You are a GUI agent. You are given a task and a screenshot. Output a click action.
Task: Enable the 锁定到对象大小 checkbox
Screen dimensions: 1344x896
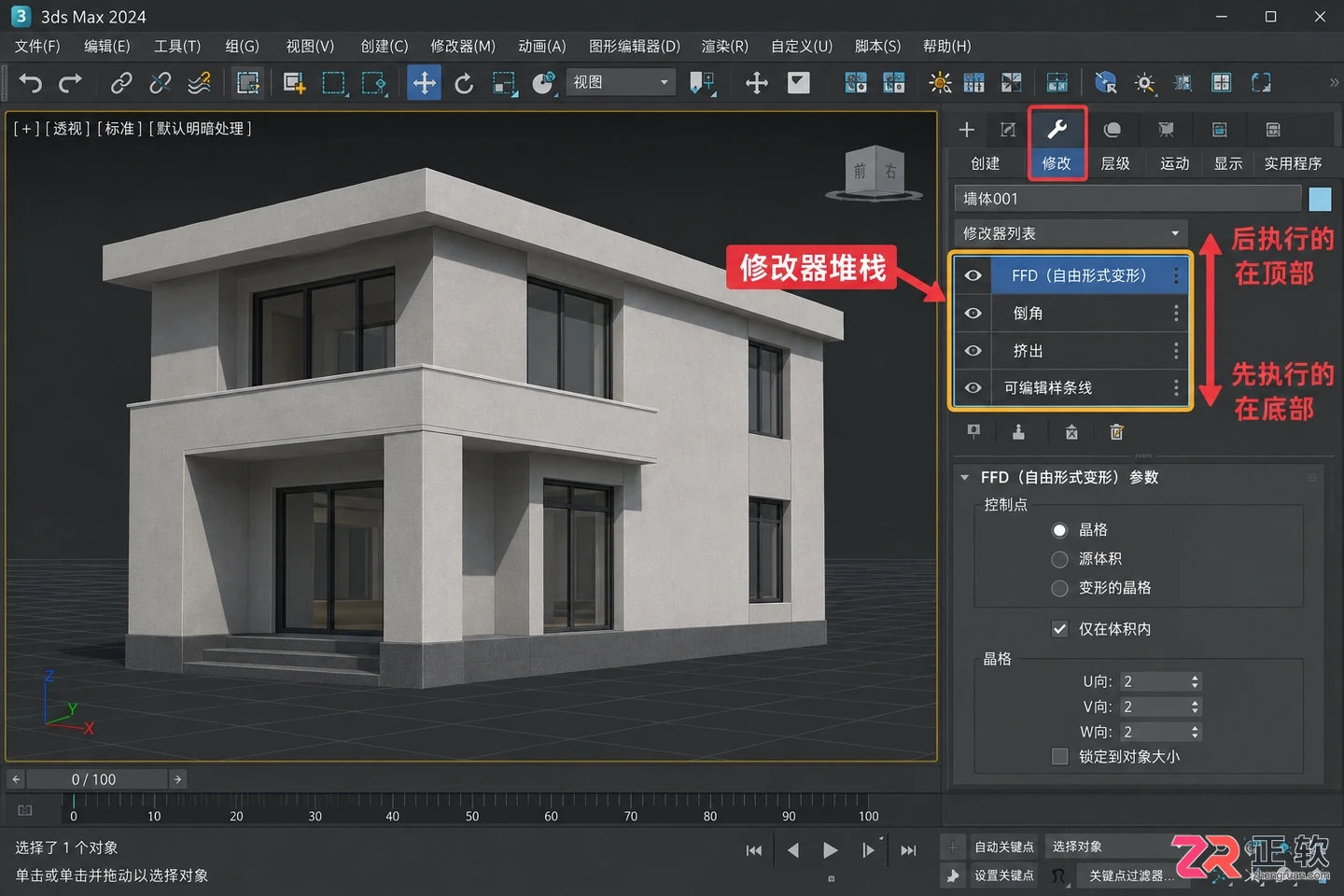[1059, 757]
